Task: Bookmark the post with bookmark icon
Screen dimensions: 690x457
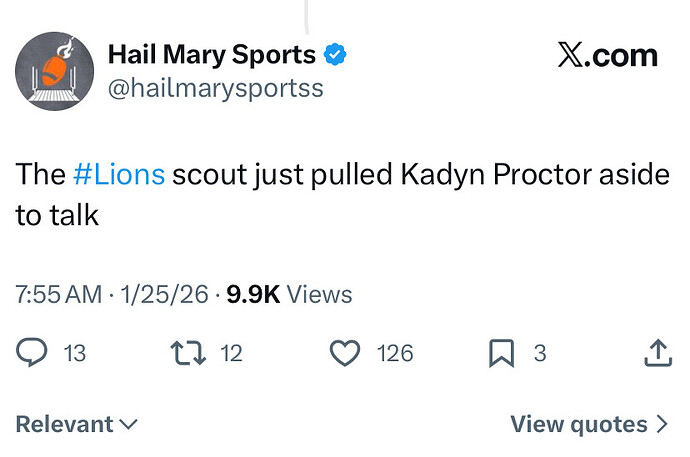Action: 501,353
